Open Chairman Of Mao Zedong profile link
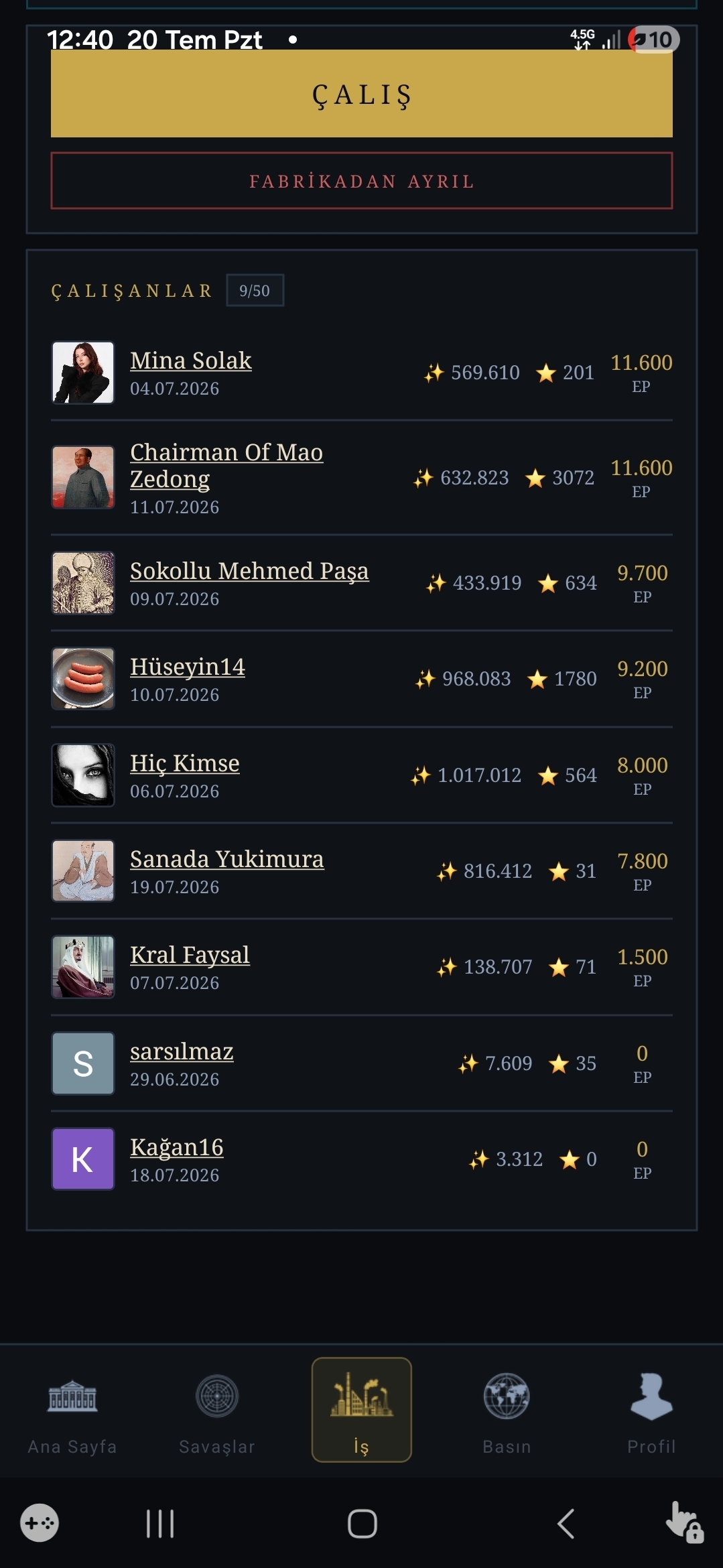 pyautogui.click(x=226, y=466)
